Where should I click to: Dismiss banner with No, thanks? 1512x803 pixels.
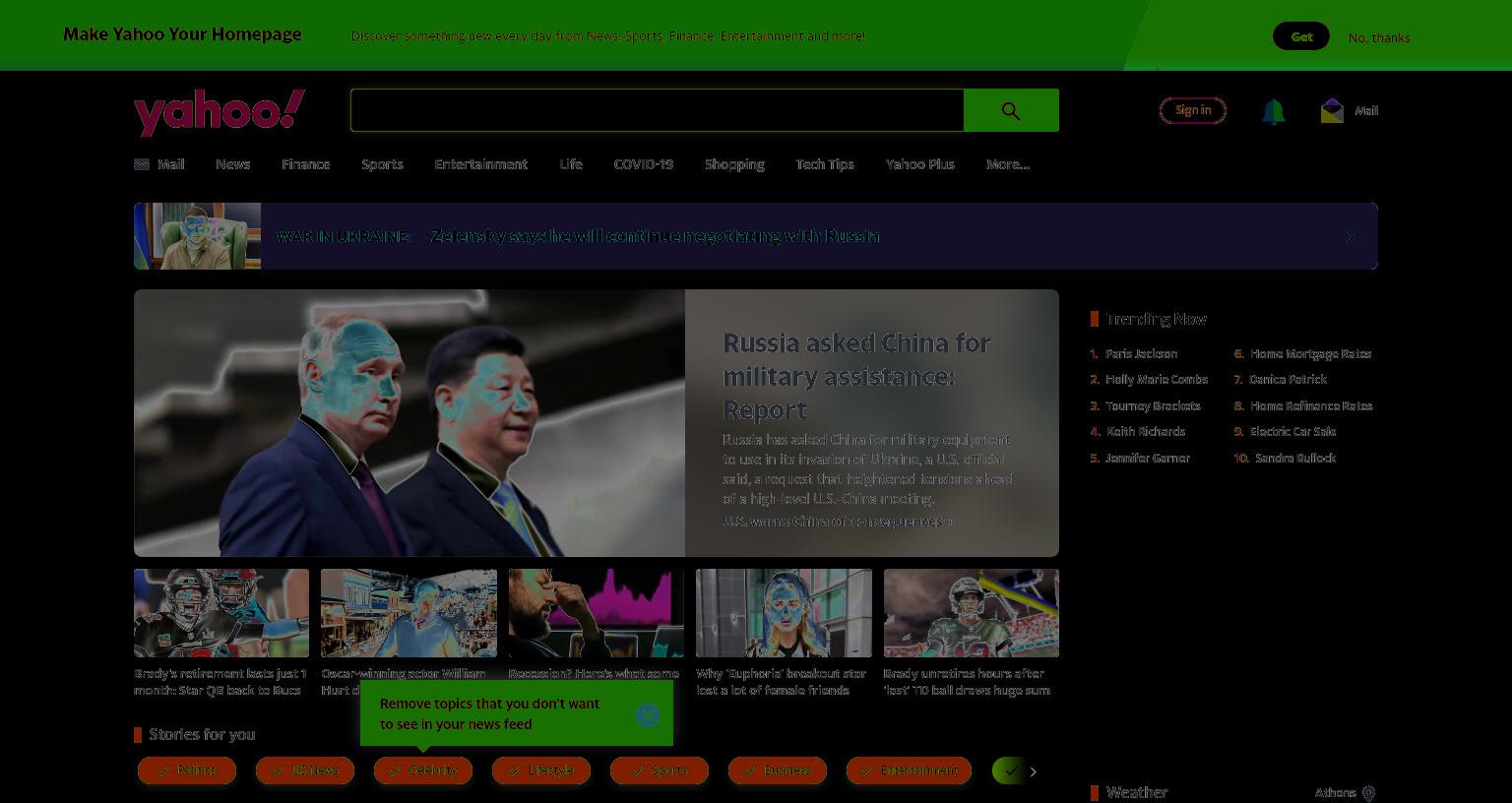tap(1379, 37)
